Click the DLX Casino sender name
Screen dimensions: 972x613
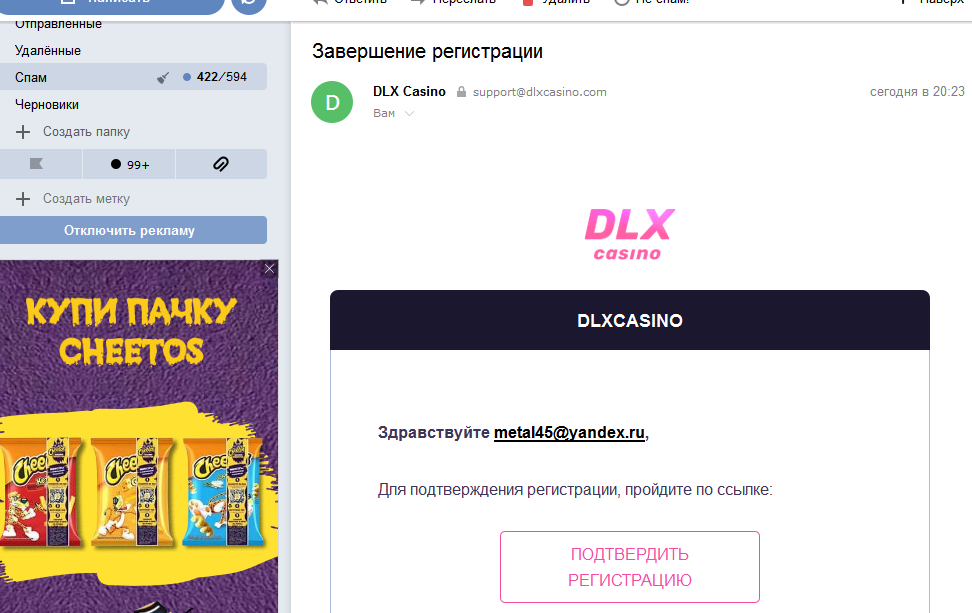click(x=409, y=91)
